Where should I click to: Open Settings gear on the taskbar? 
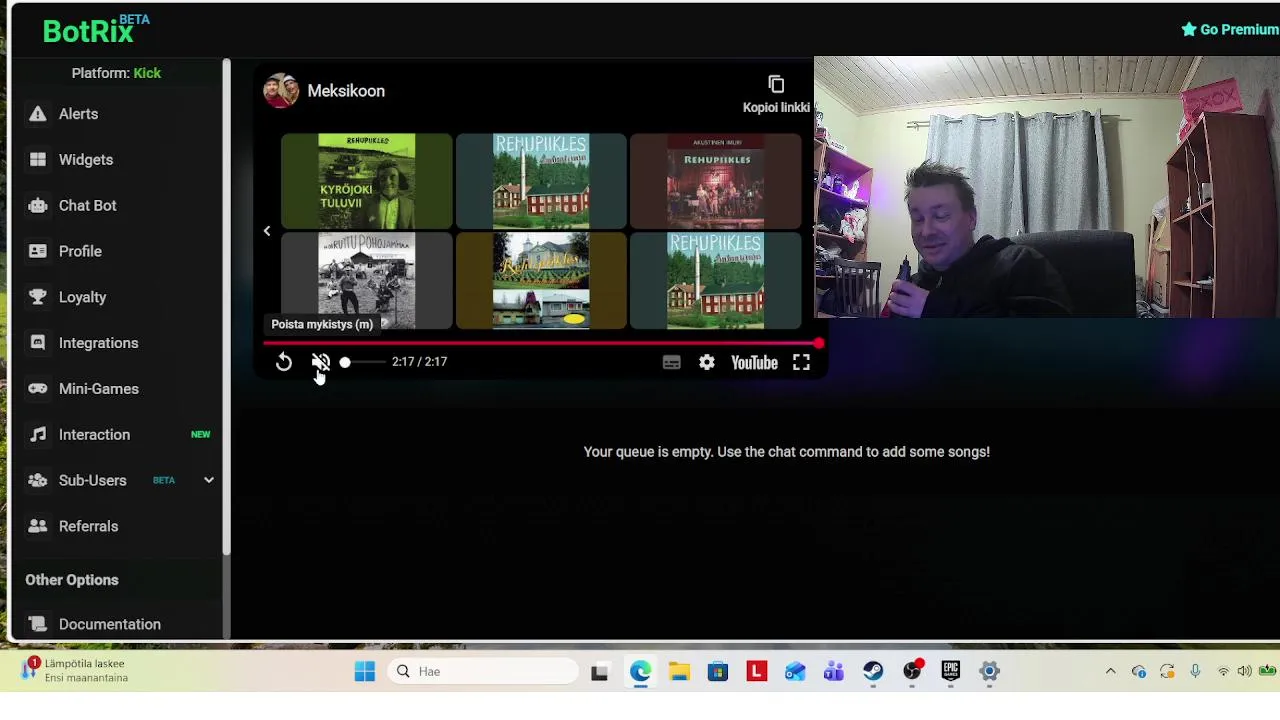[989, 672]
